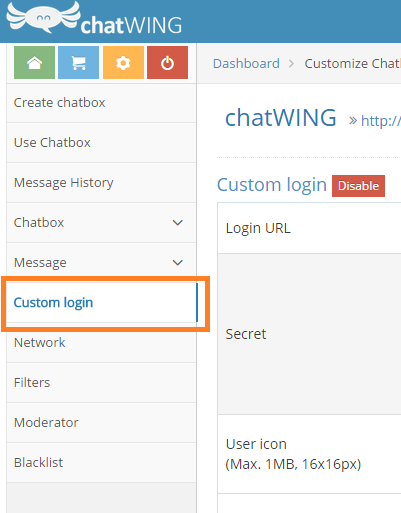Go to Network settings

click(x=101, y=343)
